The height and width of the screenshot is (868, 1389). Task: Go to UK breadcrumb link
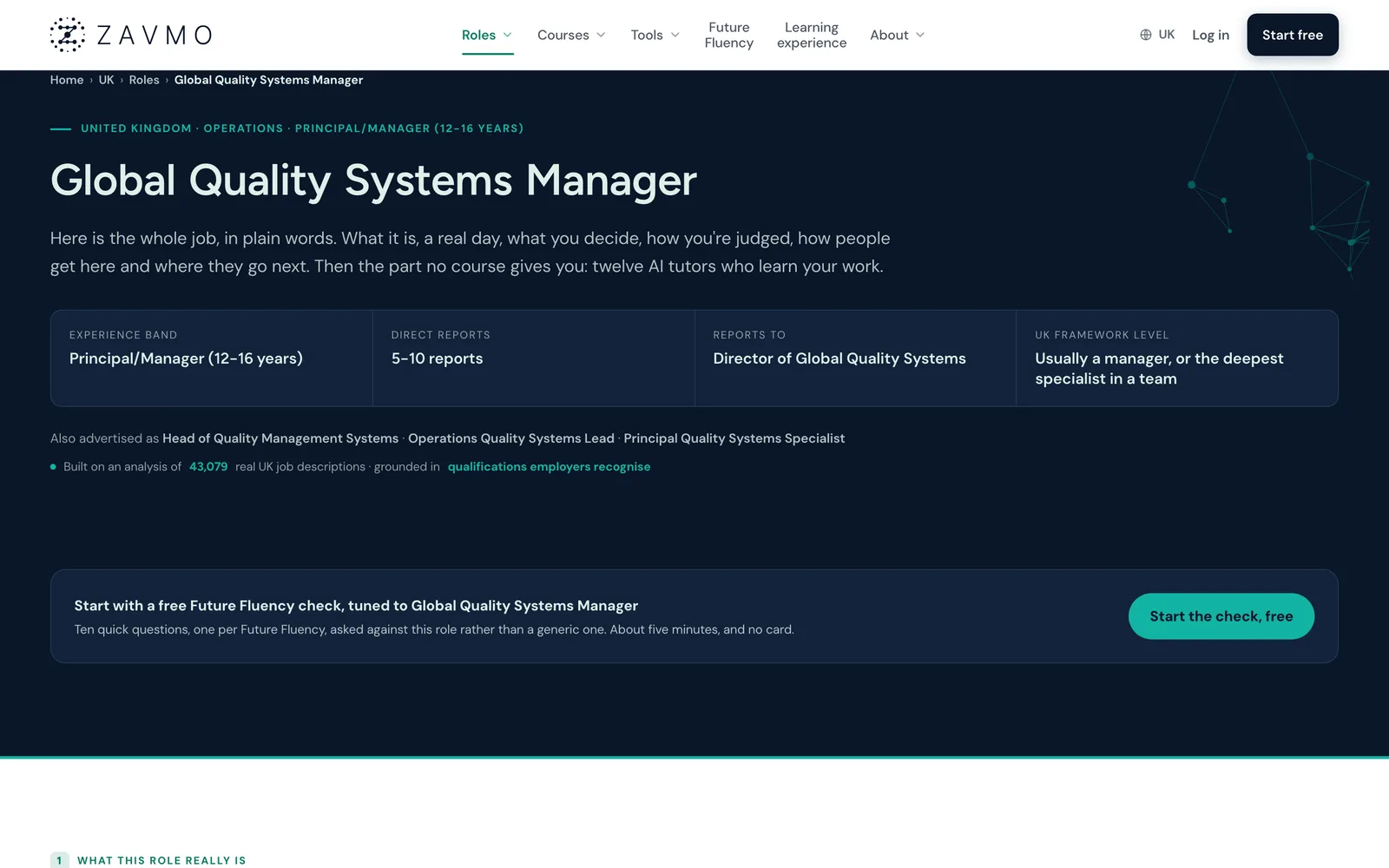tap(106, 80)
